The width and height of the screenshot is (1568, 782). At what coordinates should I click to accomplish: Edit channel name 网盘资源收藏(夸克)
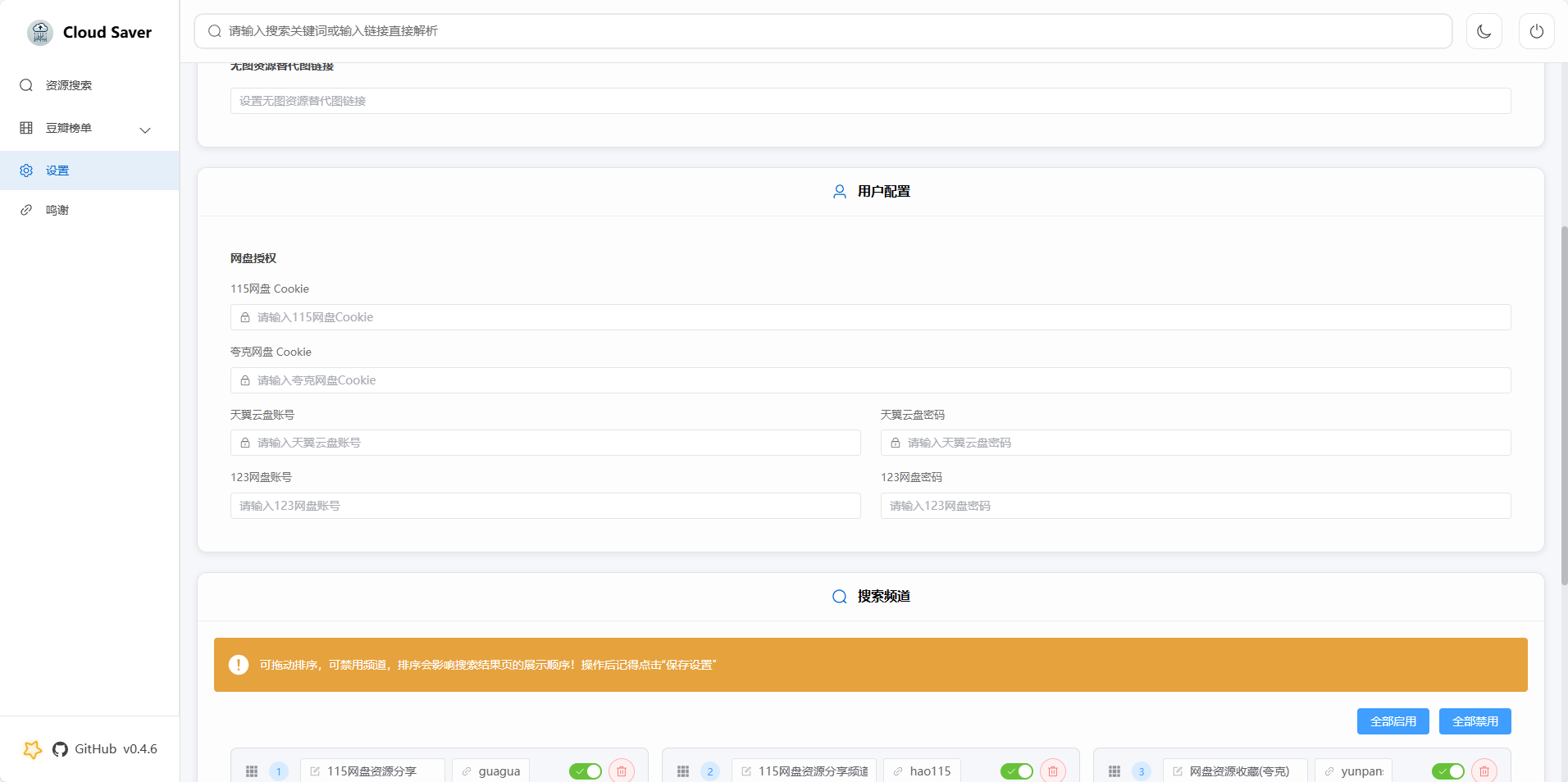[x=1235, y=771]
